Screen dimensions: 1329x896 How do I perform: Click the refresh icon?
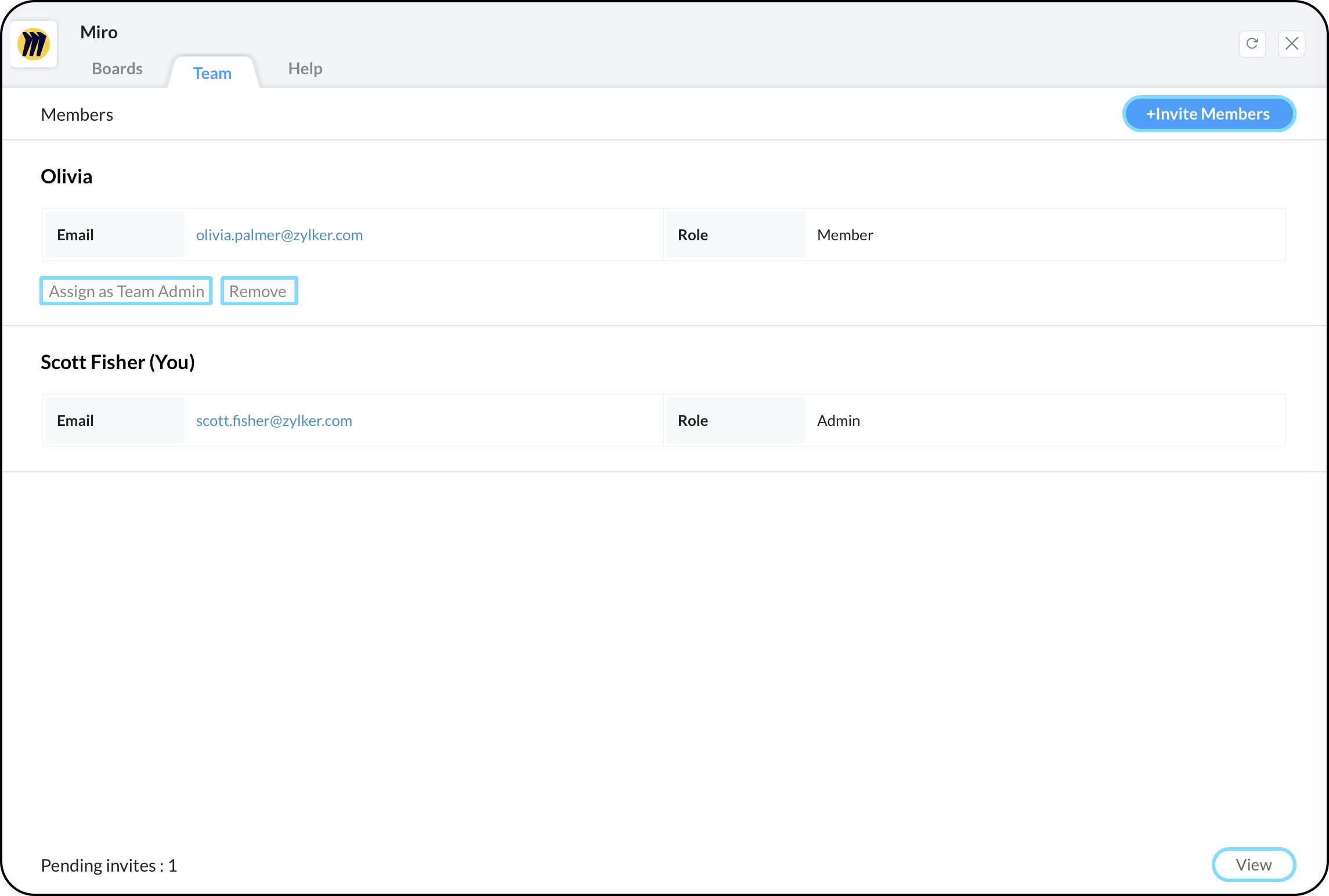[x=1252, y=44]
